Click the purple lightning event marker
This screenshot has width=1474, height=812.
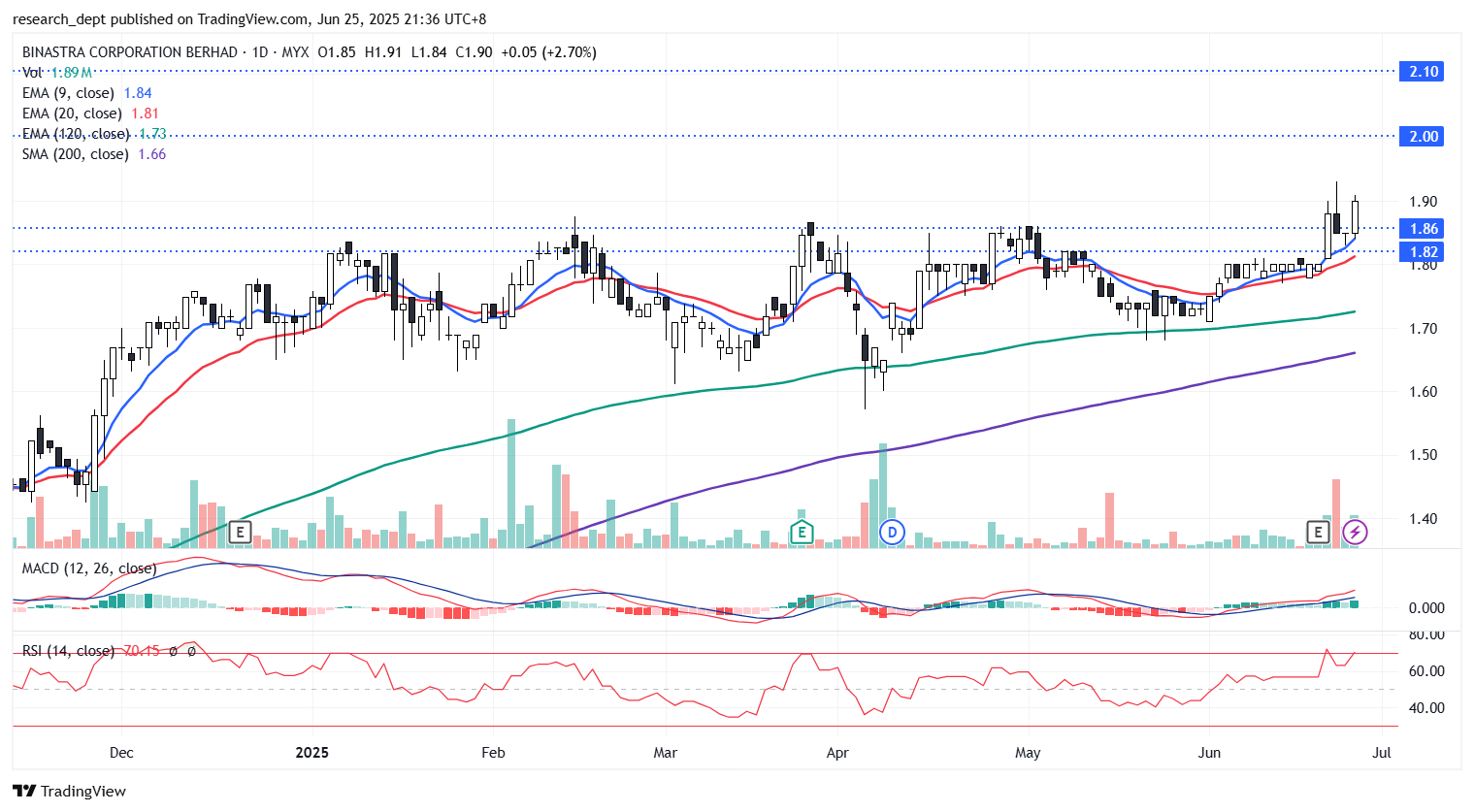1355,532
